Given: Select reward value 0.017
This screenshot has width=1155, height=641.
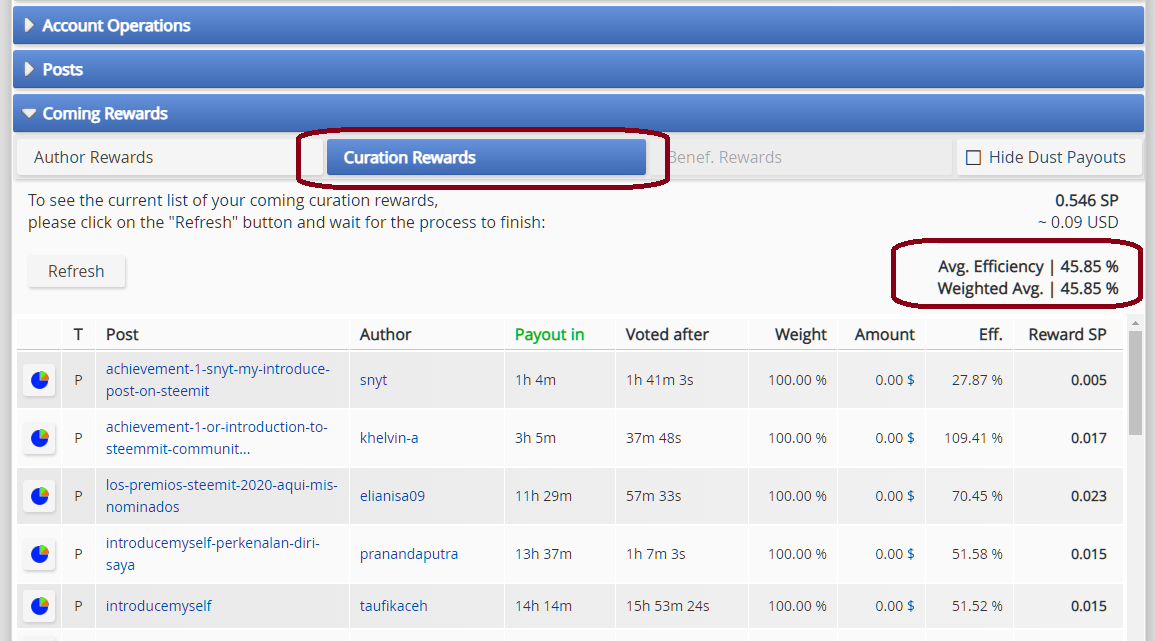Looking at the screenshot, I should point(1089,438).
